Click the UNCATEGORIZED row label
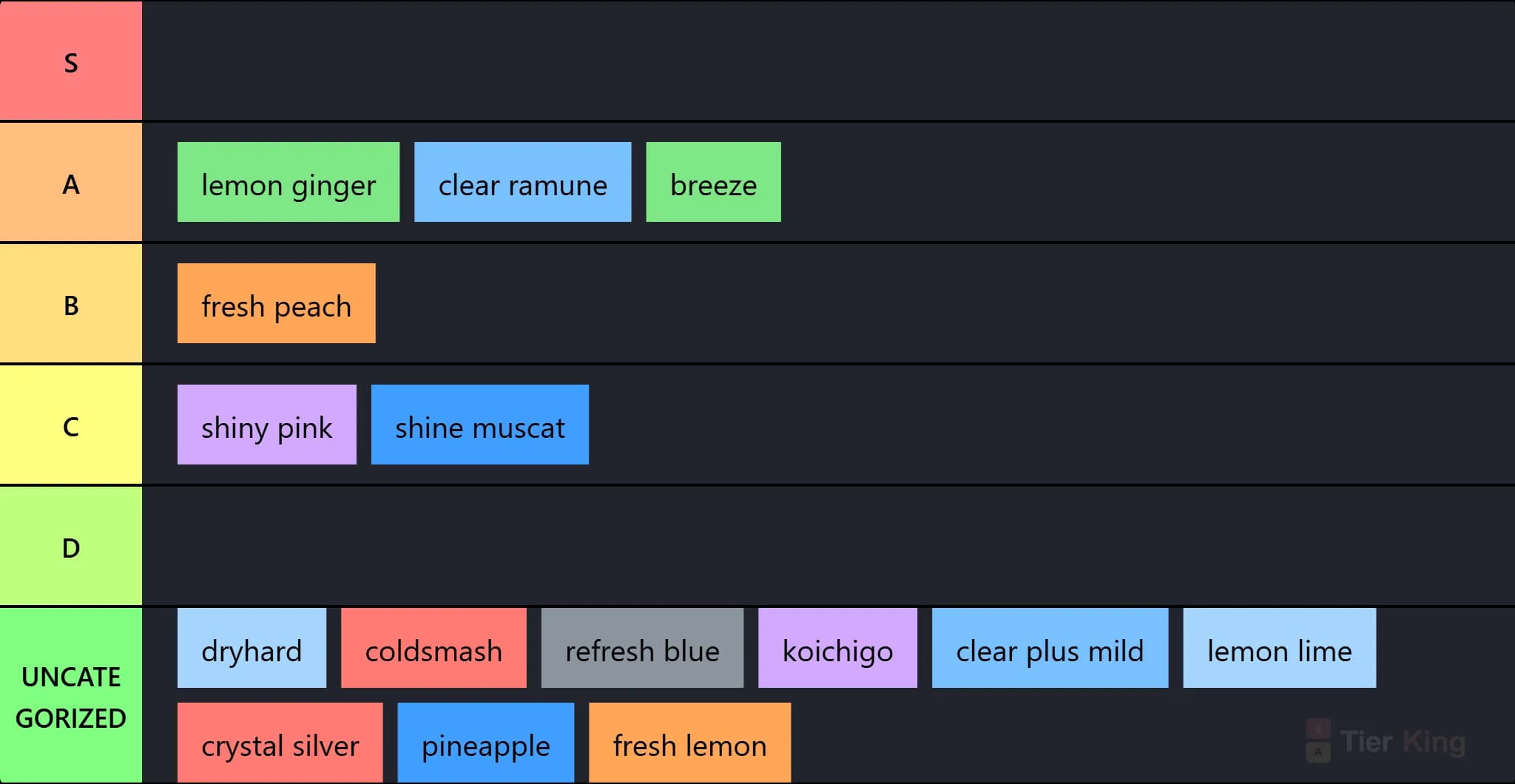The width and height of the screenshot is (1515, 784). (71, 696)
